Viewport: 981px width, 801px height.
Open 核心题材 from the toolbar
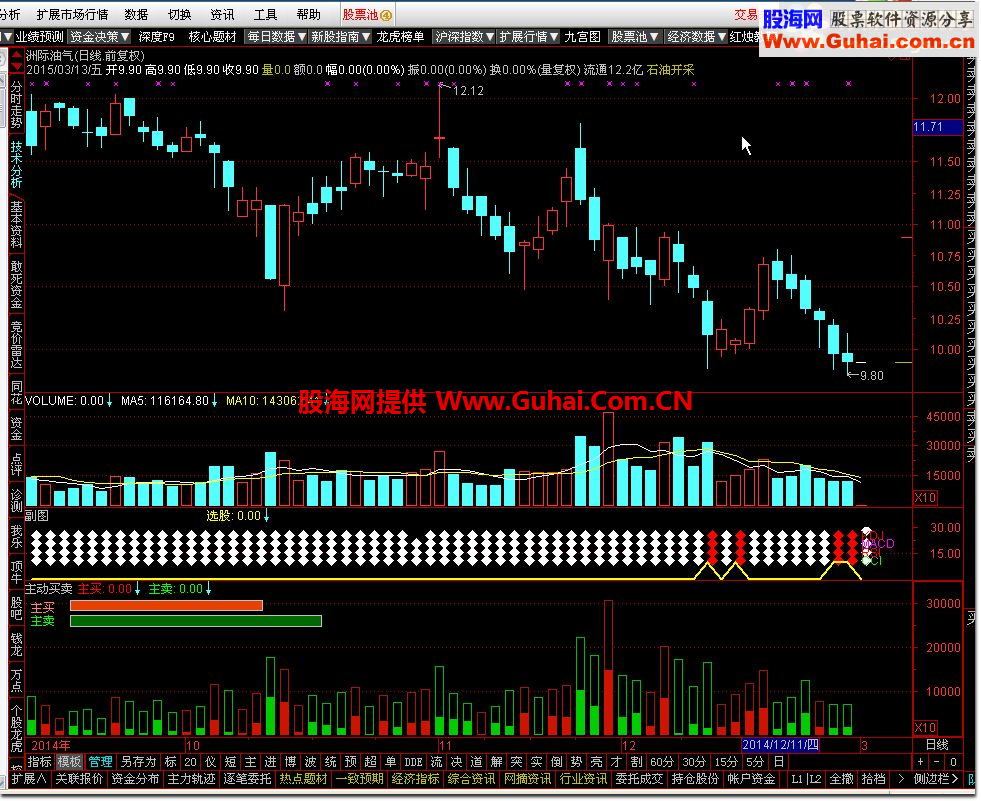click(212, 37)
